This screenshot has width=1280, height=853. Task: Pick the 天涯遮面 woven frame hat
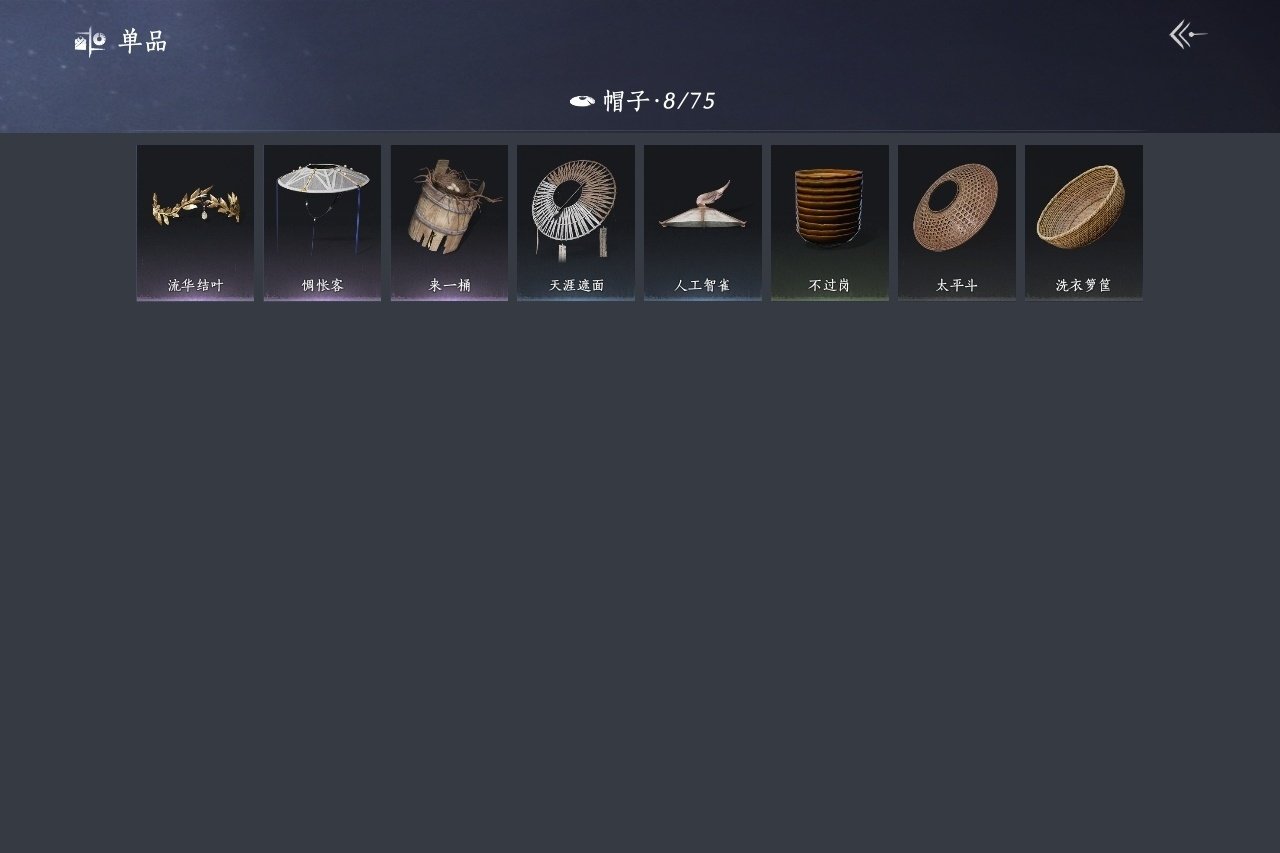pos(576,222)
